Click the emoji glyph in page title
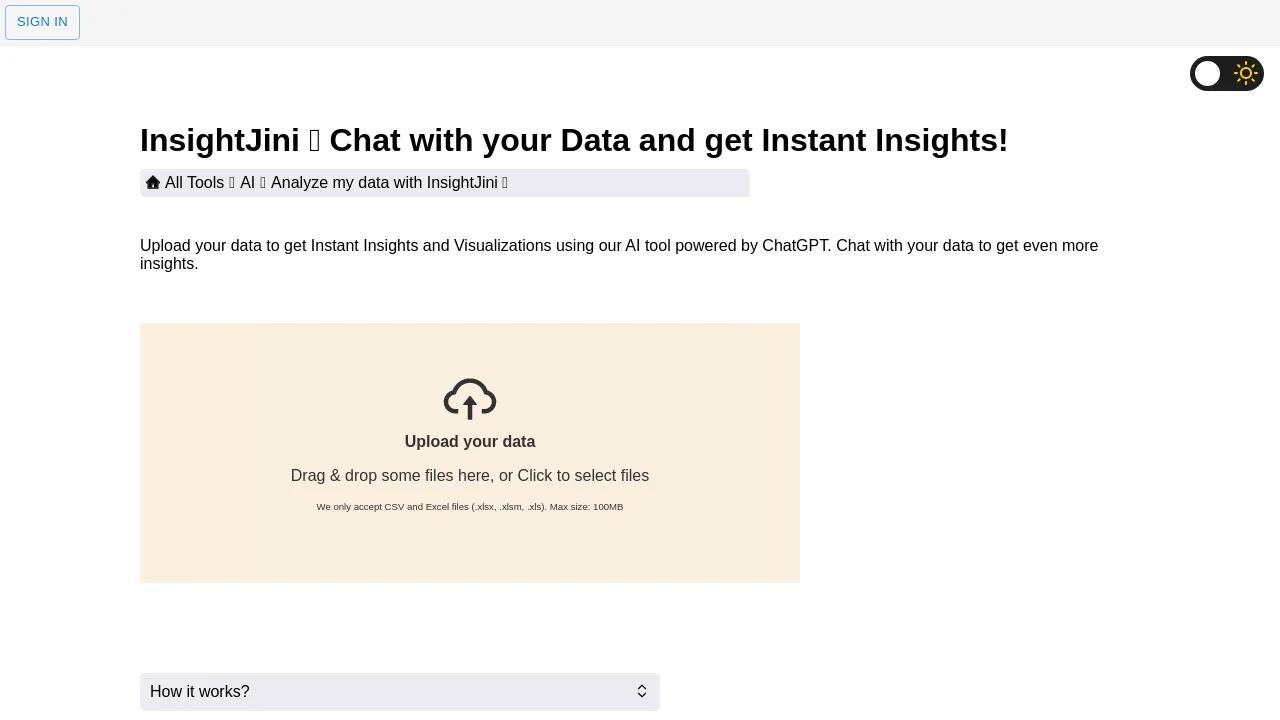1280x720 pixels. 314,141
